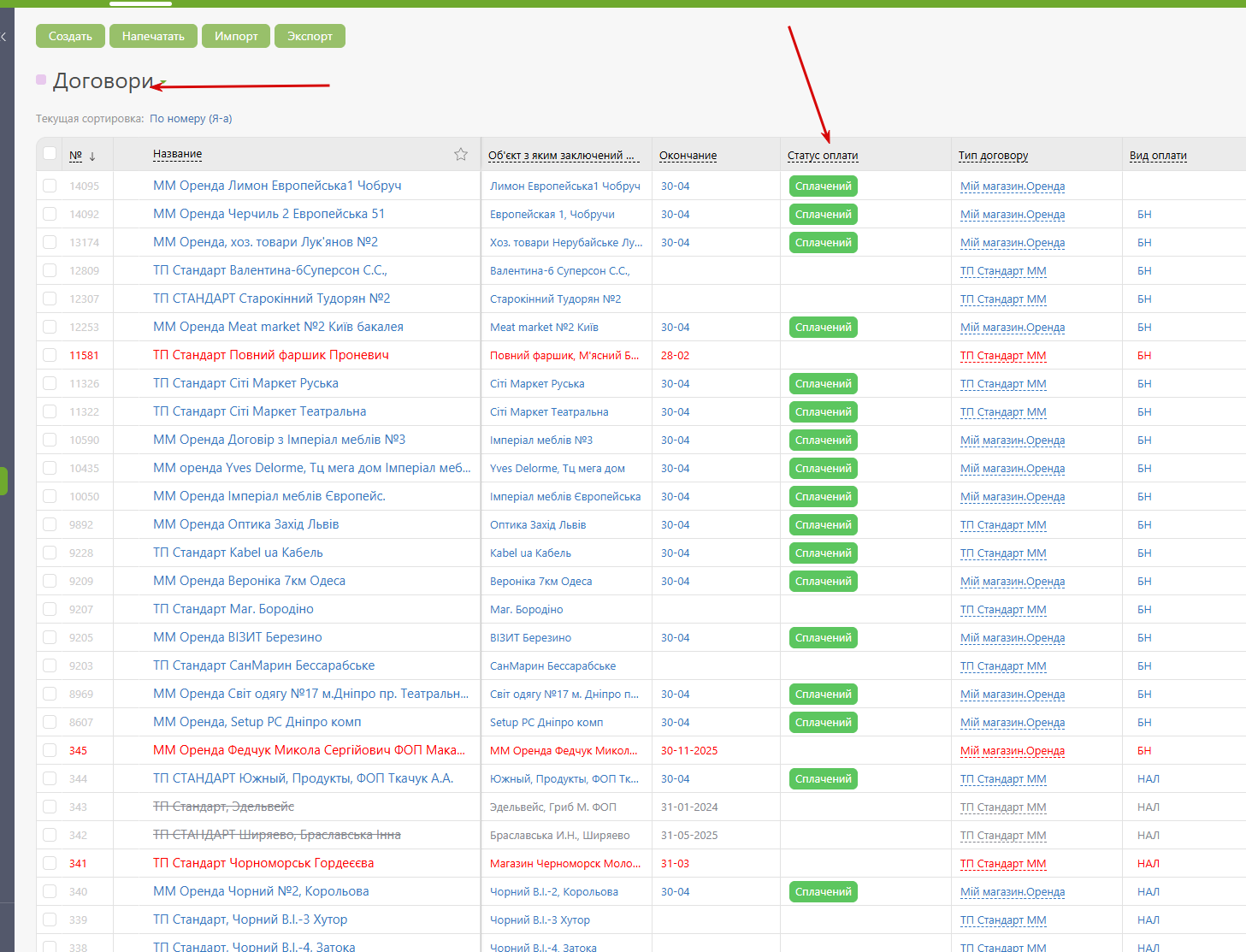1246x952 pixels.
Task: Click the Экспорт button
Action: 310,36
